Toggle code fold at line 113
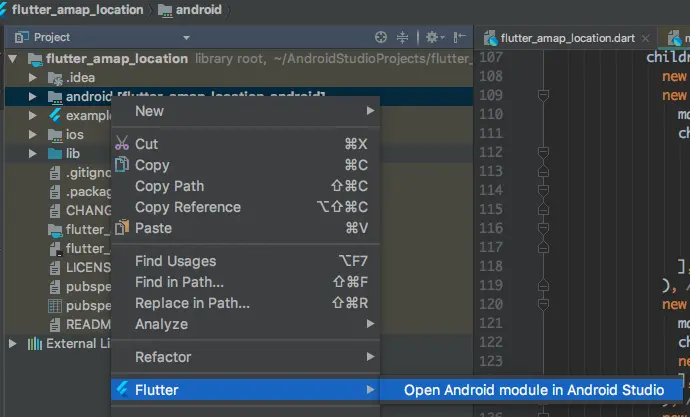690x417 pixels. 543,171
